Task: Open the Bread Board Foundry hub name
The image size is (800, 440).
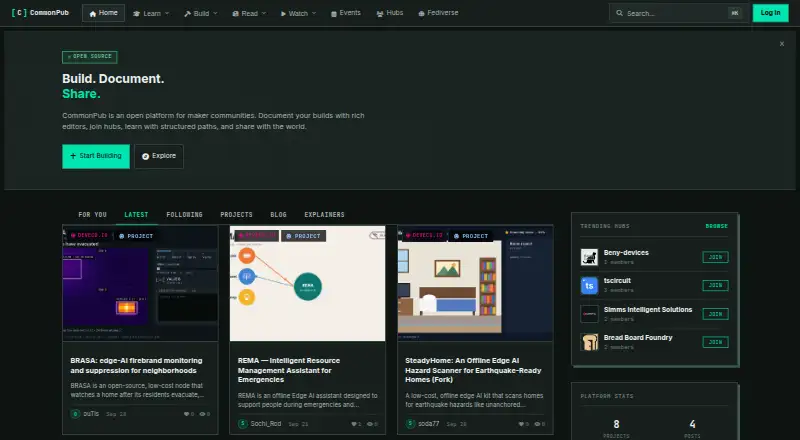Action: [x=638, y=338]
